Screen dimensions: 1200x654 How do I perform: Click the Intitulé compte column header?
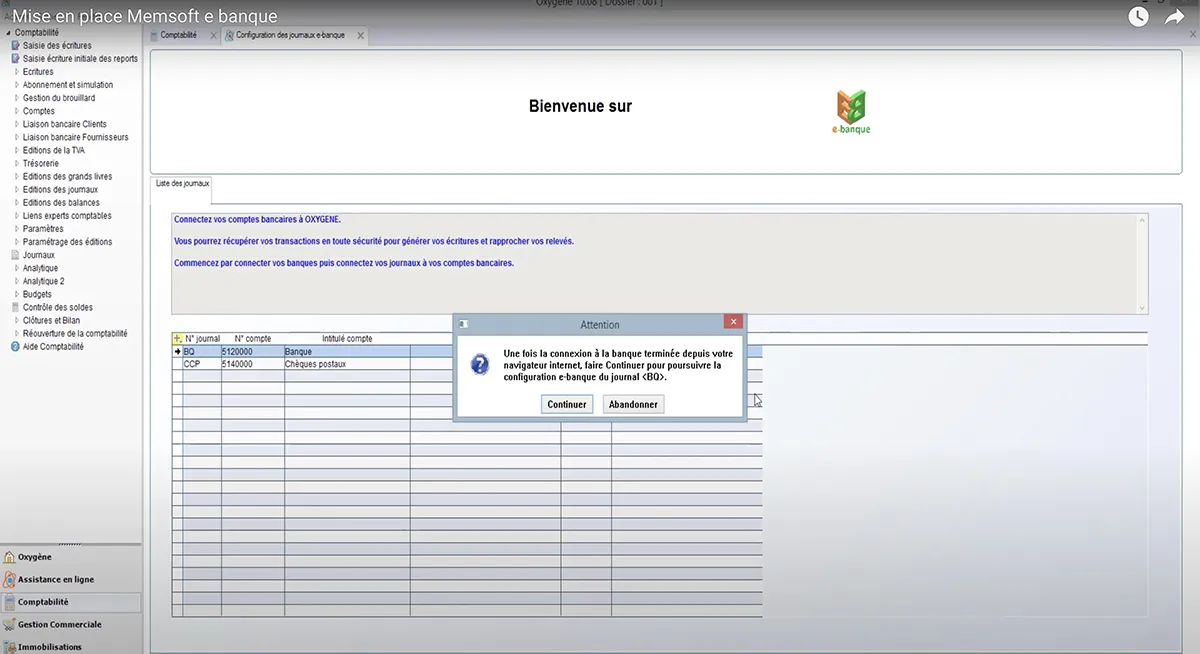(x=347, y=339)
